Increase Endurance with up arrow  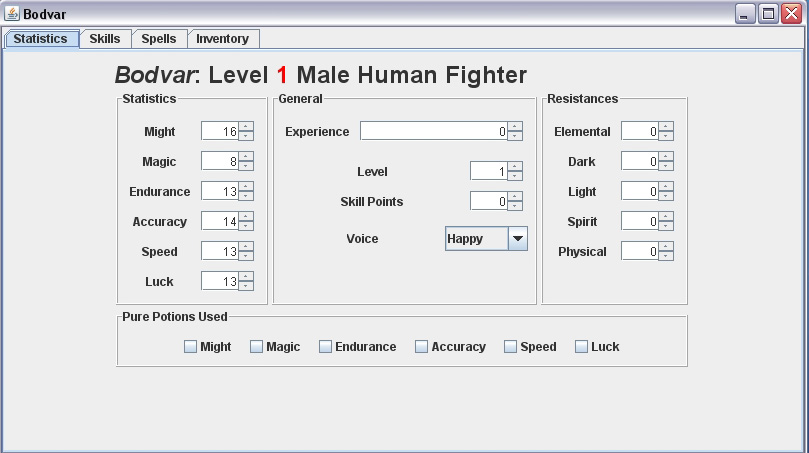click(246, 186)
